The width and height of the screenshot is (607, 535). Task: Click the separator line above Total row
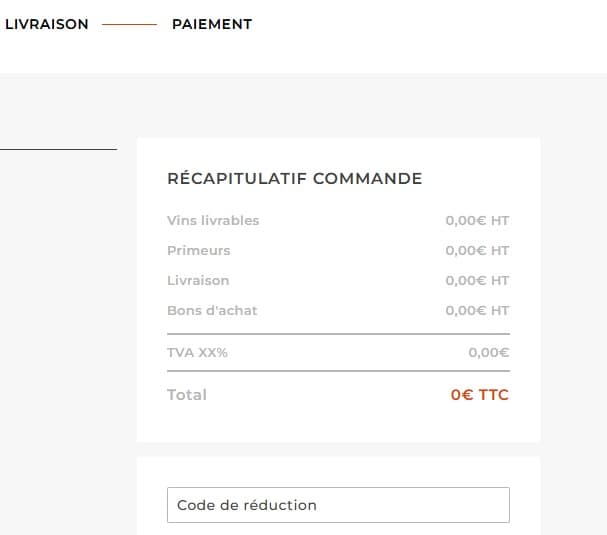(338, 371)
